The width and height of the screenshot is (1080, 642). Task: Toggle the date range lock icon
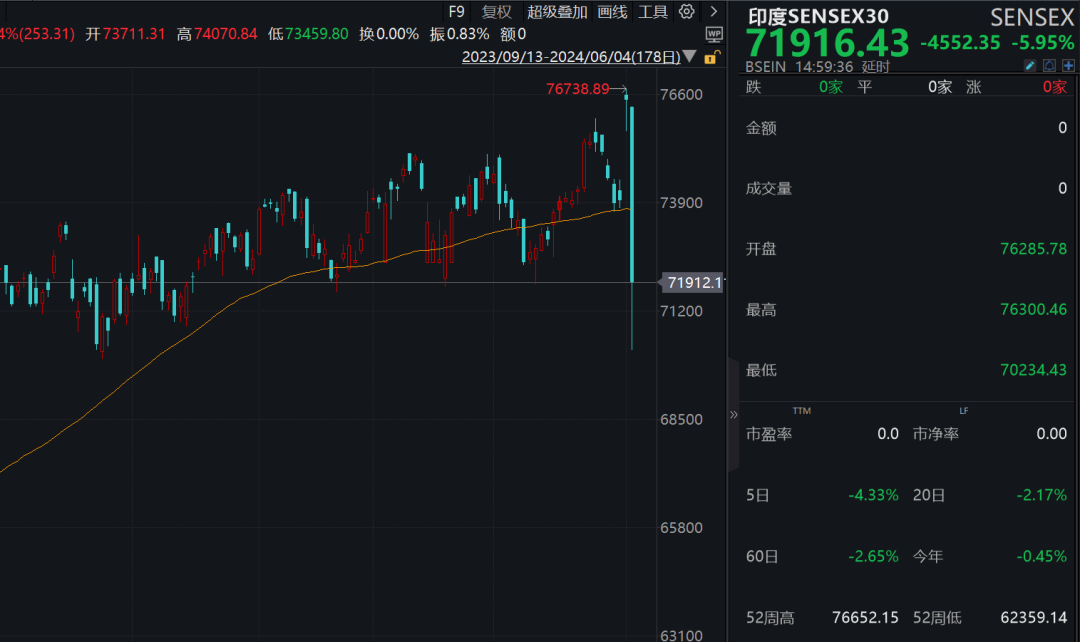(x=712, y=57)
